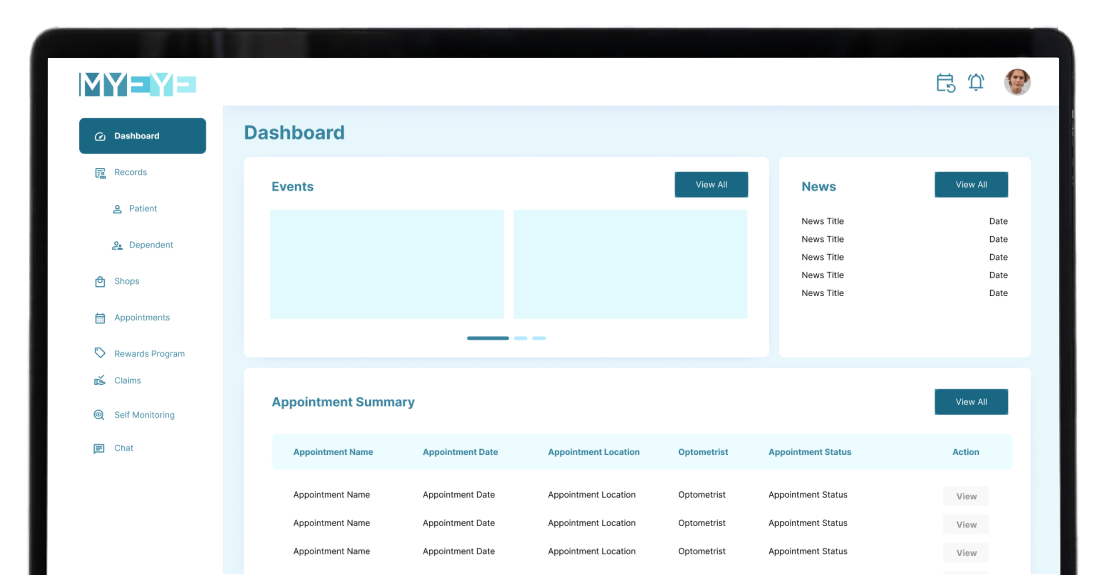Click the Records sidebar icon
The image size is (1105, 575).
(x=100, y=173)
